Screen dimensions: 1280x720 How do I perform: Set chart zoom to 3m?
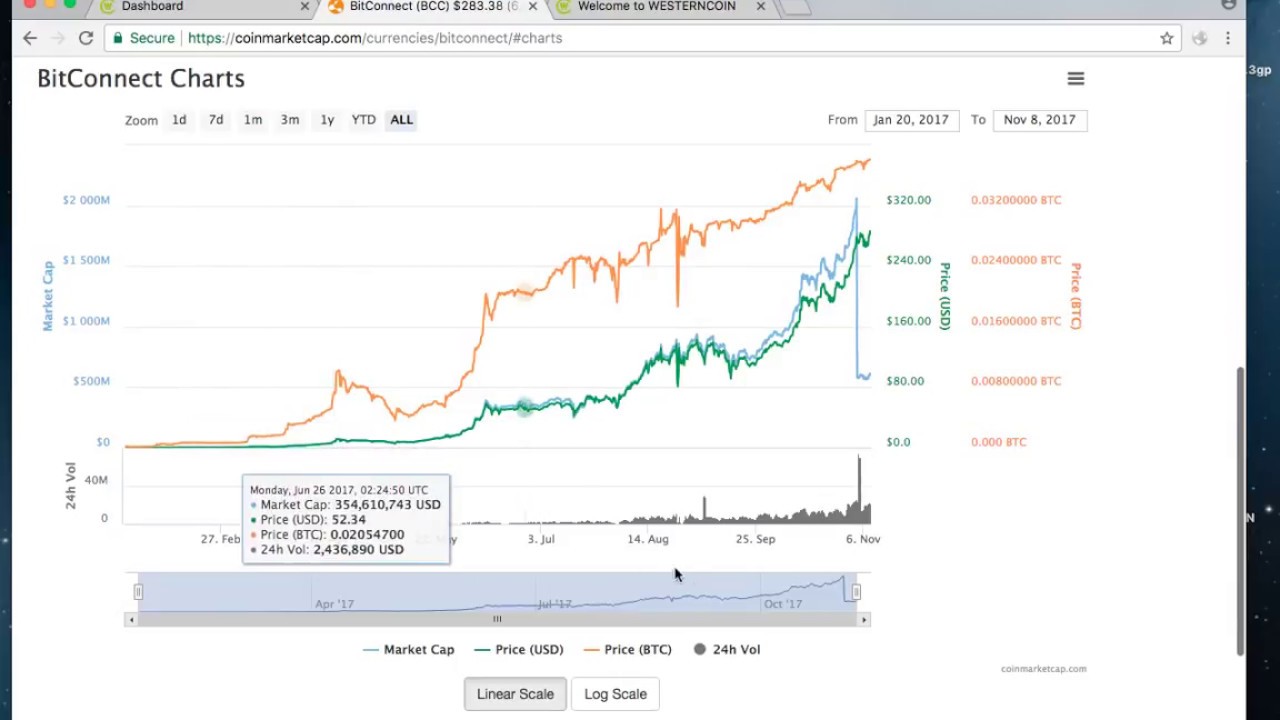(290, 120)
